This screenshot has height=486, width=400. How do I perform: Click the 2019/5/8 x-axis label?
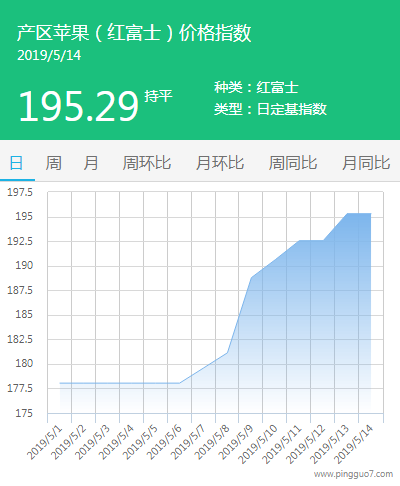(x=213, y=442)
